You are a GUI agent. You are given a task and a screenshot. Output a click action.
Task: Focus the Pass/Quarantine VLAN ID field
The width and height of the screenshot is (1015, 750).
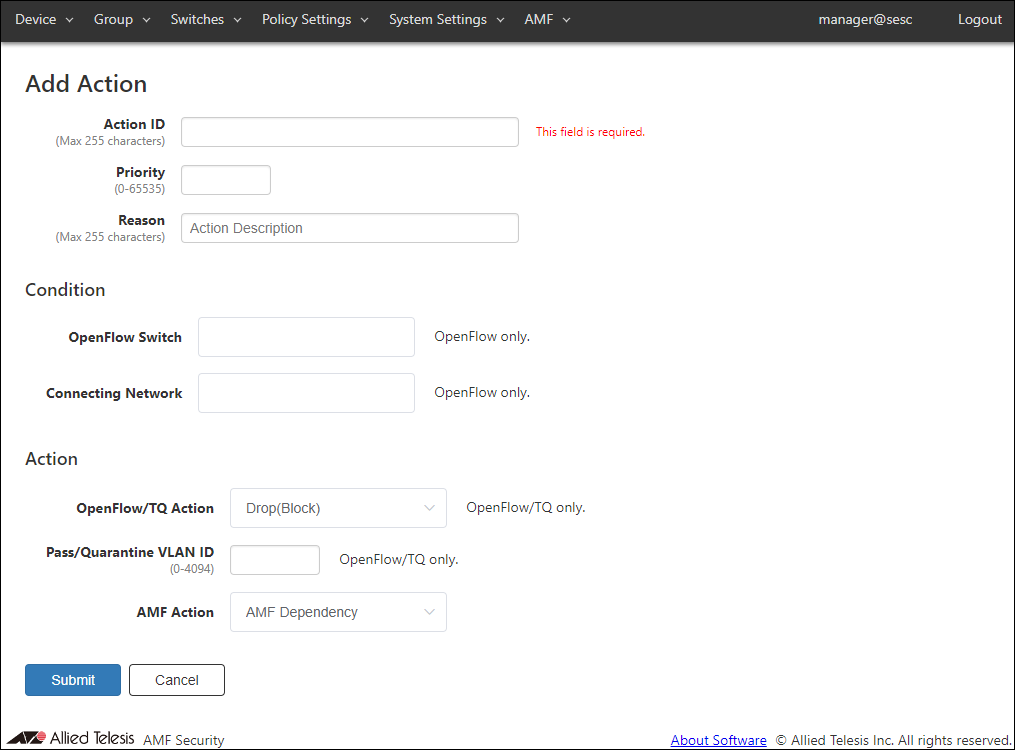pyautogui.click(x=274, y=560)
